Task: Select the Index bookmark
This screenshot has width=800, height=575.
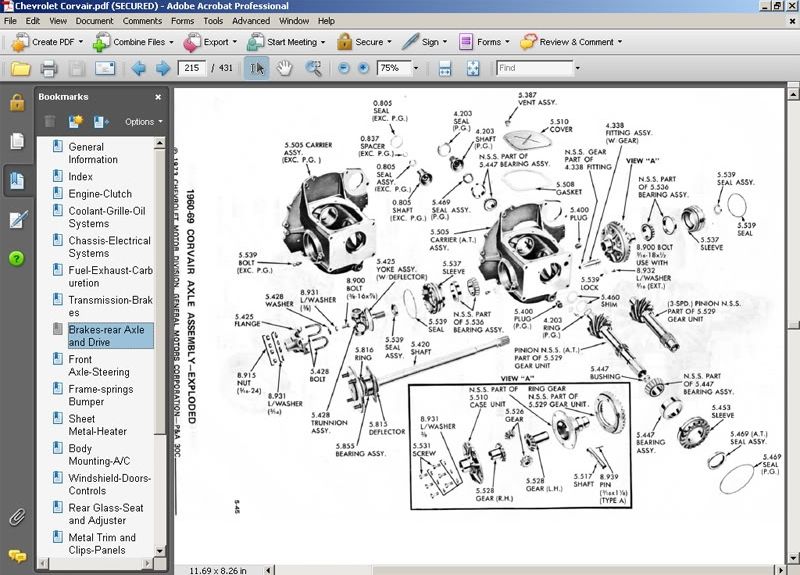Action: pos(81,177)
